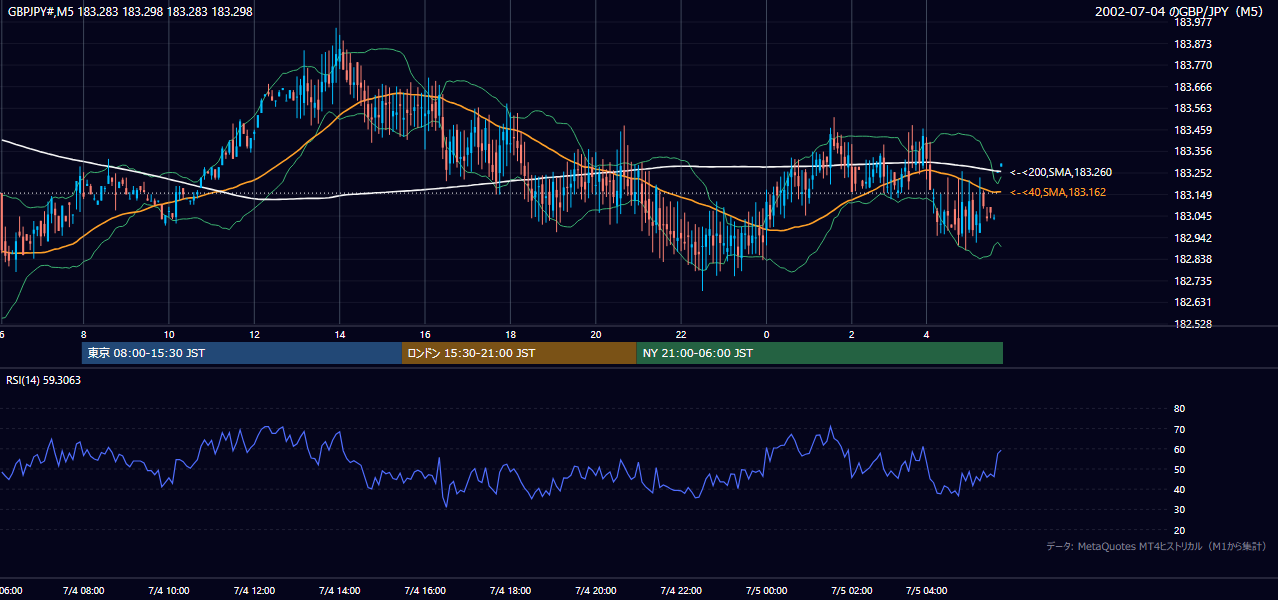
Task: Click the 7/4 22:00 time label
Action: pos(681,591)
